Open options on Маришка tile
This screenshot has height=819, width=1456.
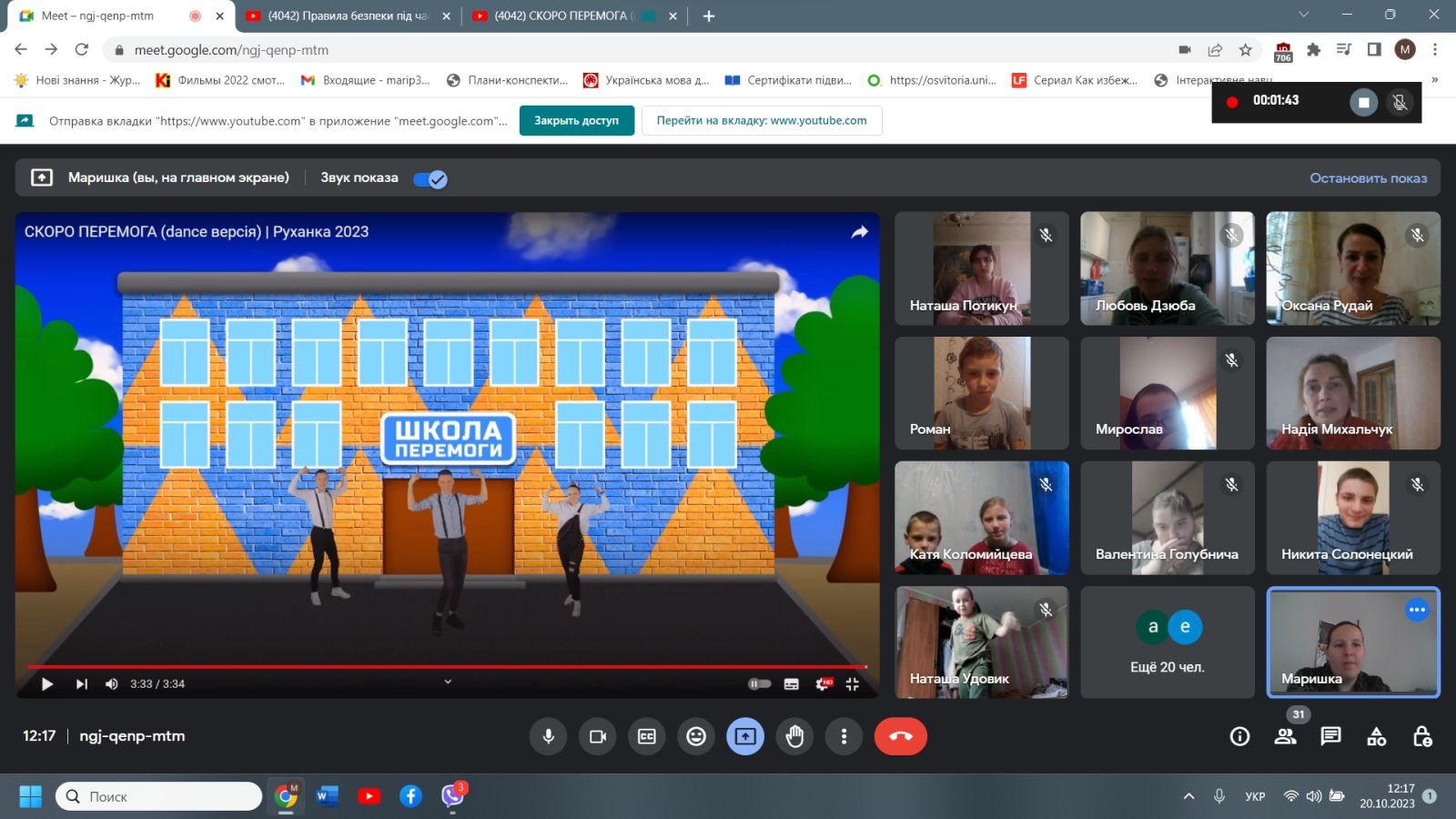point(1417,611)
